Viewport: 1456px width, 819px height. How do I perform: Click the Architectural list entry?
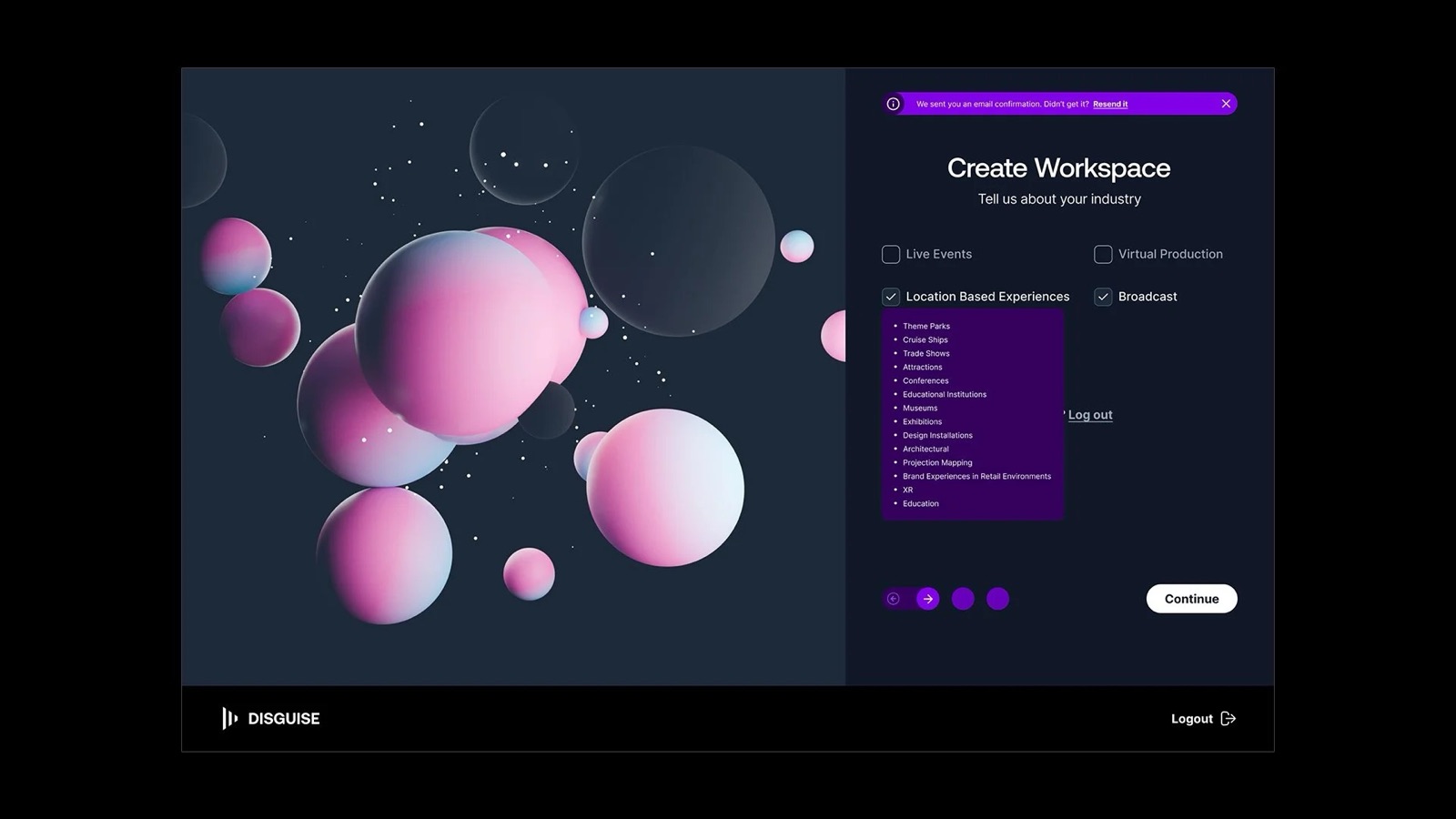point(925,449)
